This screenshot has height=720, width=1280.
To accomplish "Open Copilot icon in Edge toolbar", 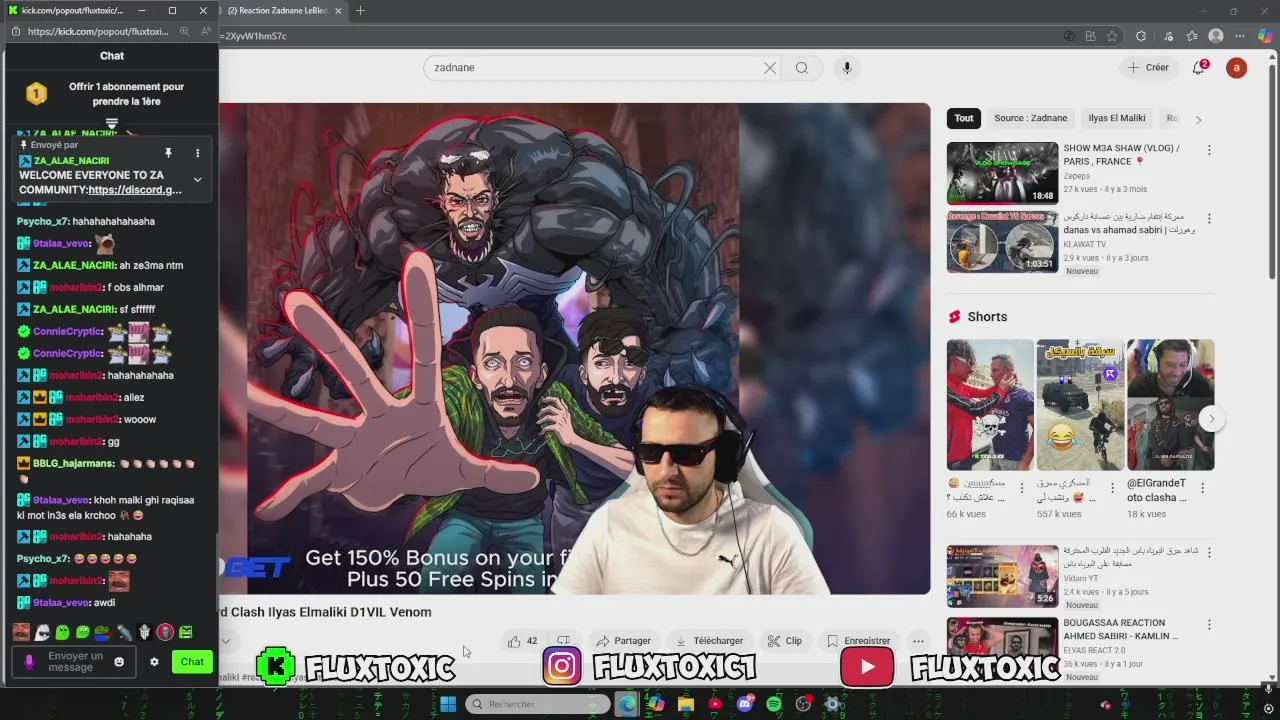I will click(x=1265, y=36).
